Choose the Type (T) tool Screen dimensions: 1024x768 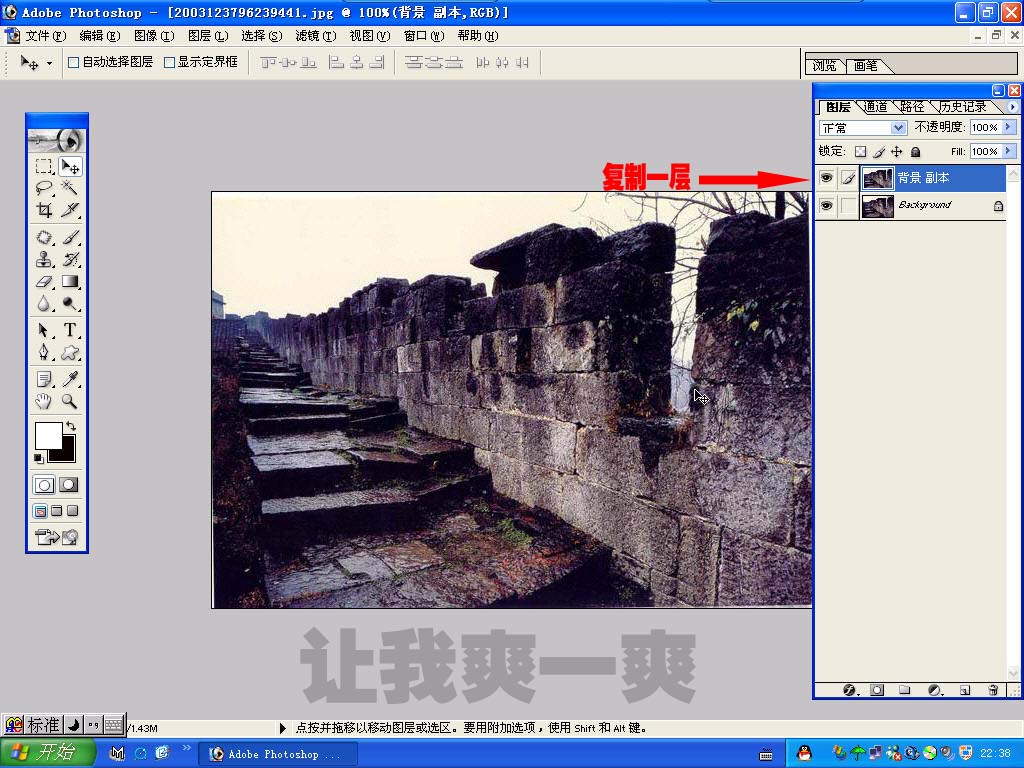[70, 330]
